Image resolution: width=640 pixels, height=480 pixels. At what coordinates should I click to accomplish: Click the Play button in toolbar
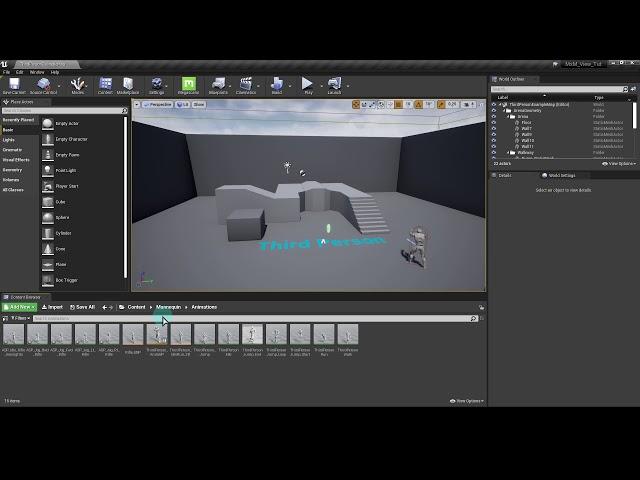tap(308, 86)
